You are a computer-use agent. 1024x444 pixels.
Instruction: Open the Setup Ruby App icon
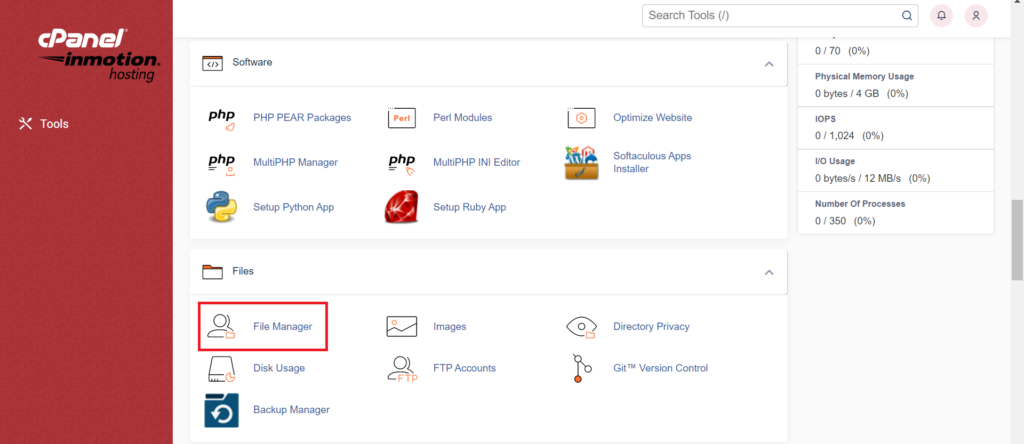point(401,207)
